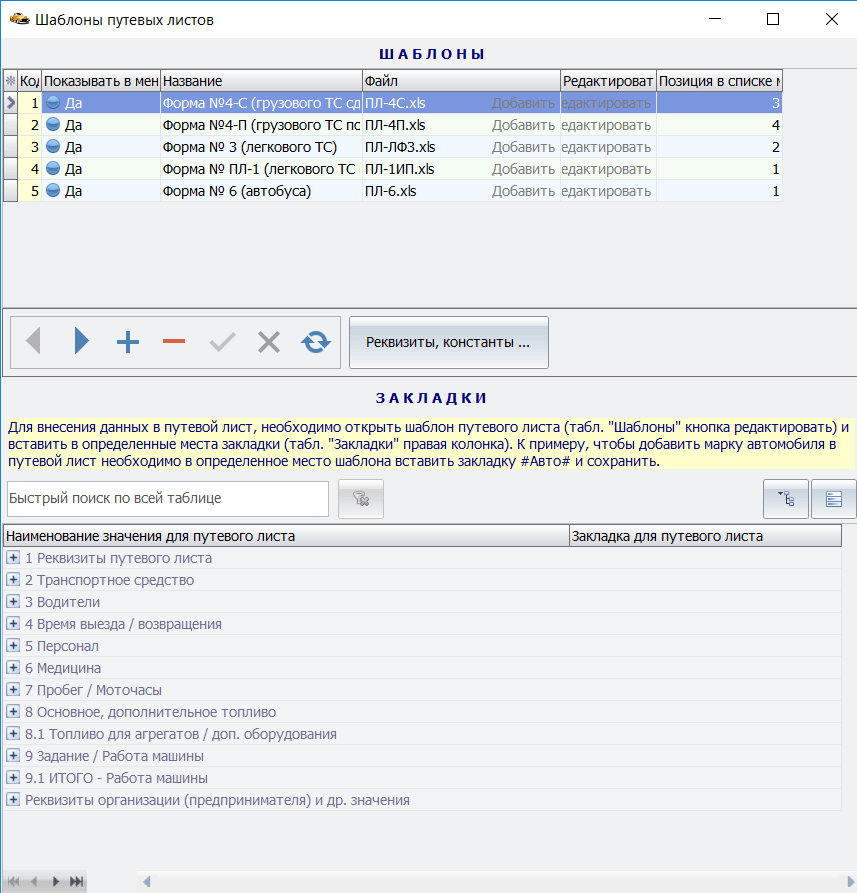Expand '9 Задание / Работа машины' group

pyautogui.click(x=13, y=756)
